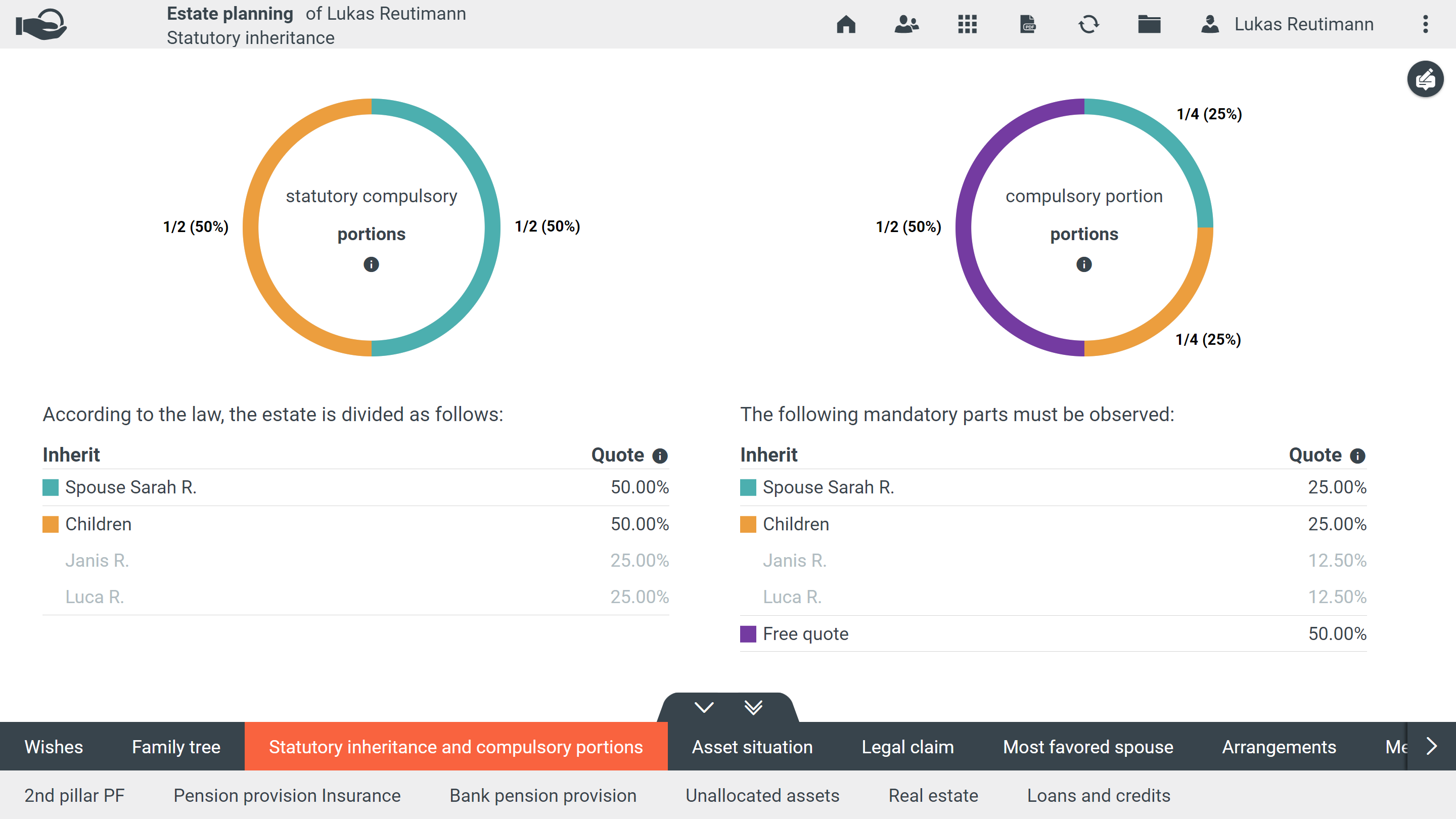
Task: Collapse all with double chevron down
Action: (x=753, y=707)
